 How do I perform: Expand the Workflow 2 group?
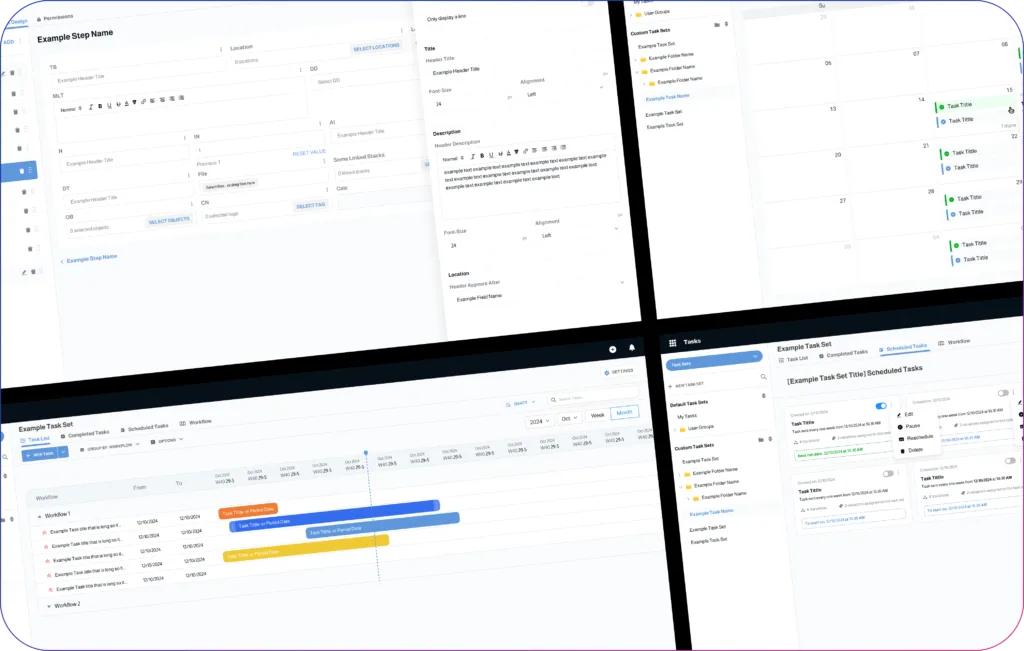tap(49, 607)
